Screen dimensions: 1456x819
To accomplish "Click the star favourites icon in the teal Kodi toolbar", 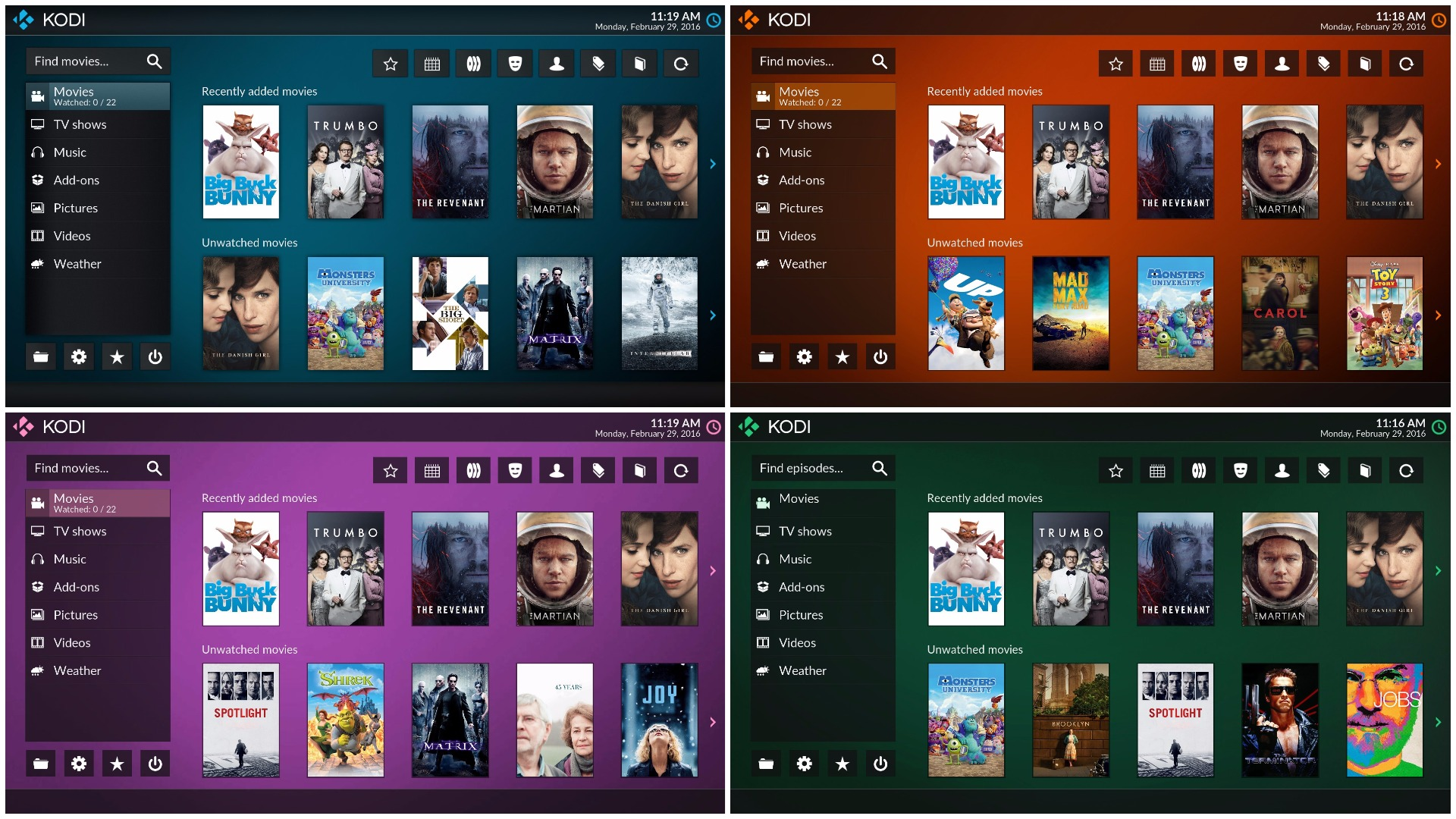I will click(x=391, y=64).
